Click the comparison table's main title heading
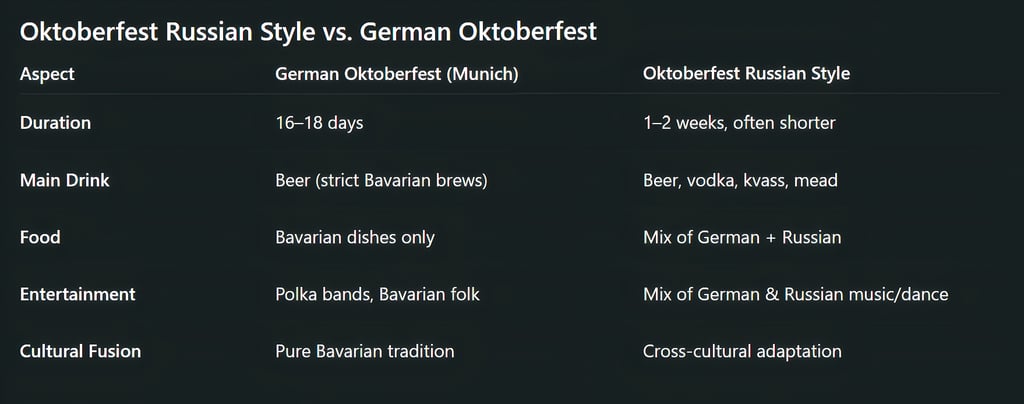 pos(308,31)
